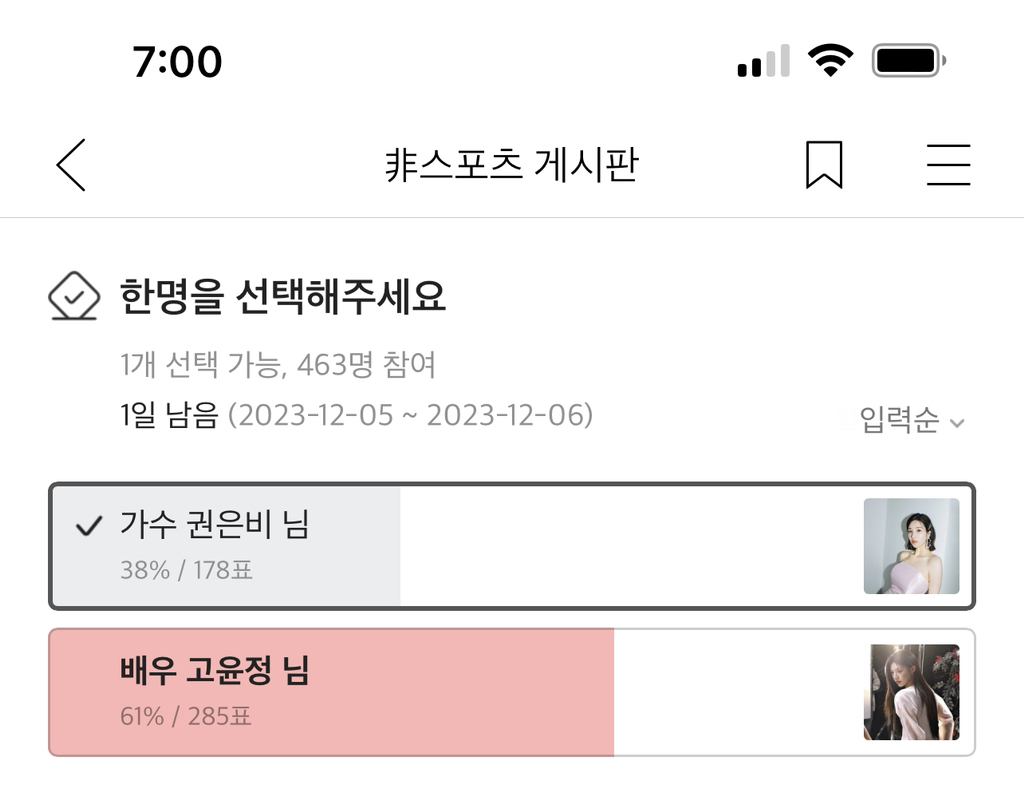Tap the cellular signal bars
This screenshot has height=792, width=1024.
click(x=763, y=62)
